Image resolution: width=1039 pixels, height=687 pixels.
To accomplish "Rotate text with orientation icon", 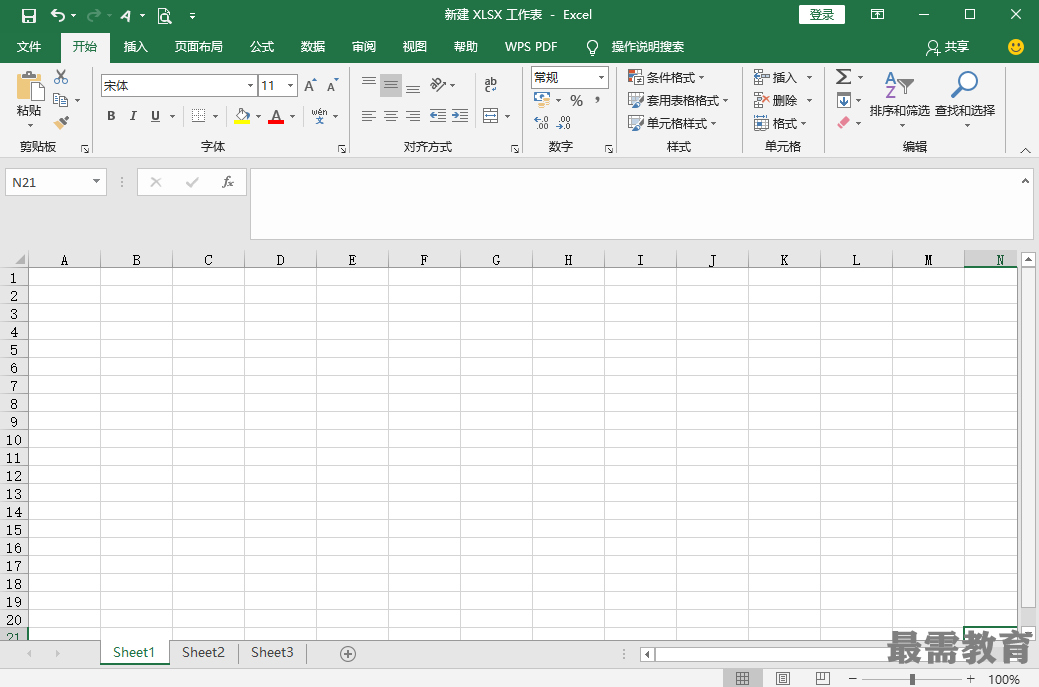I will [437, 84].
